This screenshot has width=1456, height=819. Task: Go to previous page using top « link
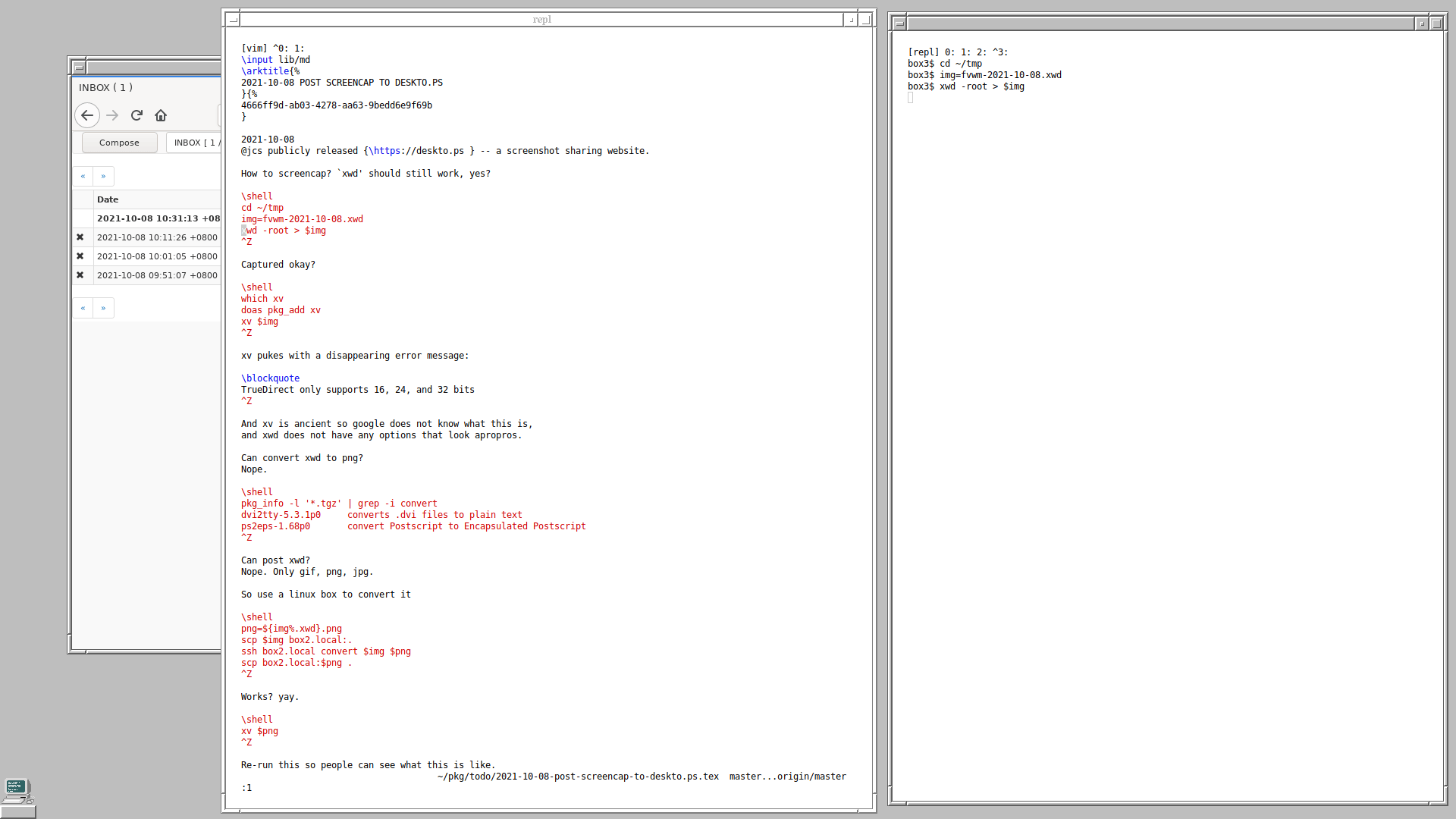click(83, 176)
